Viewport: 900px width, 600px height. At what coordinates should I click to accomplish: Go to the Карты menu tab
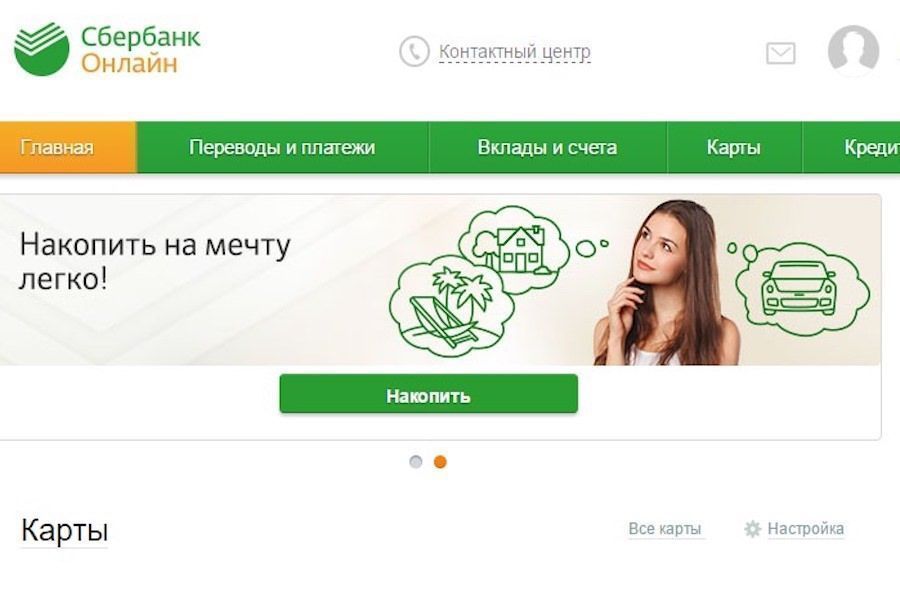coord(734,147)
